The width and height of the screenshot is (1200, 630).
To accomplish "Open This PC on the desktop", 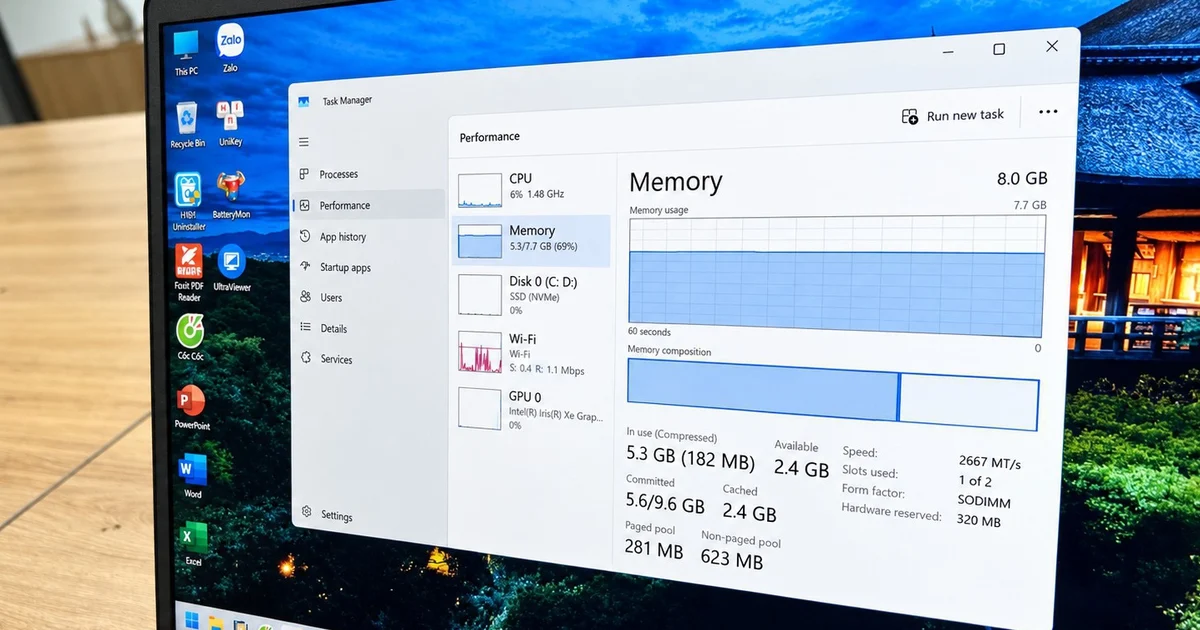I will (x=186, y=53).
